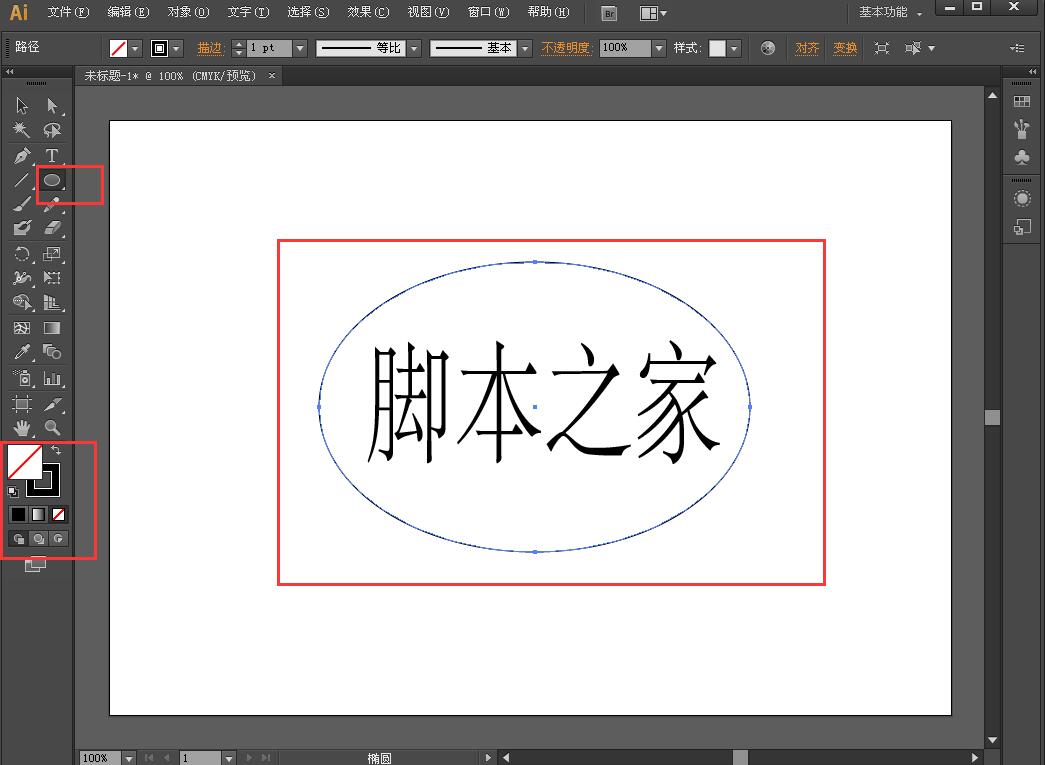
Task: Change the screen mode button
Action: click(35, 564)
